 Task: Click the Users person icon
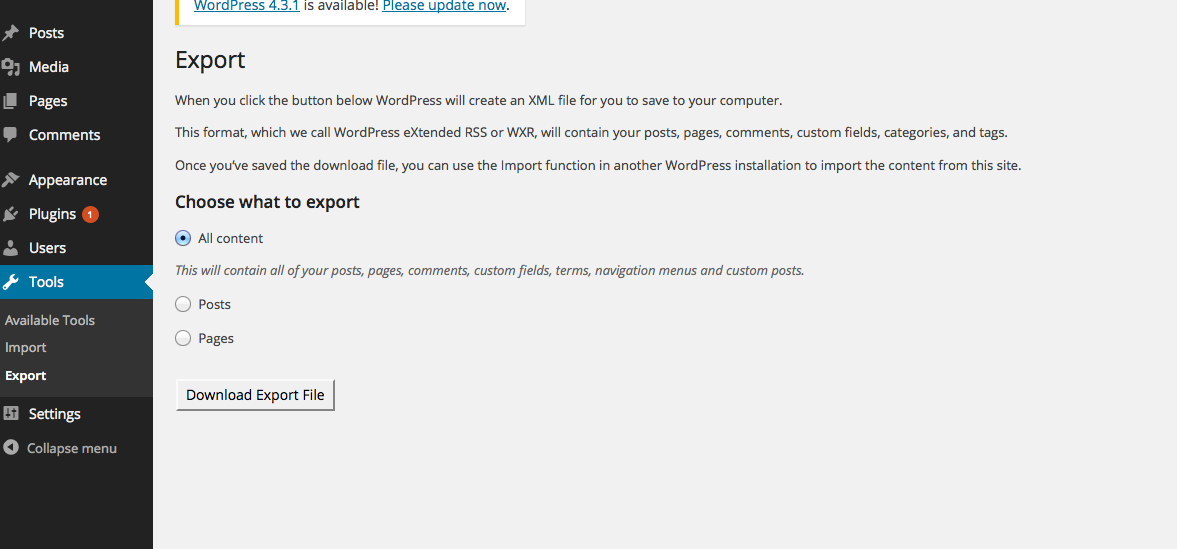click(11, 248)
